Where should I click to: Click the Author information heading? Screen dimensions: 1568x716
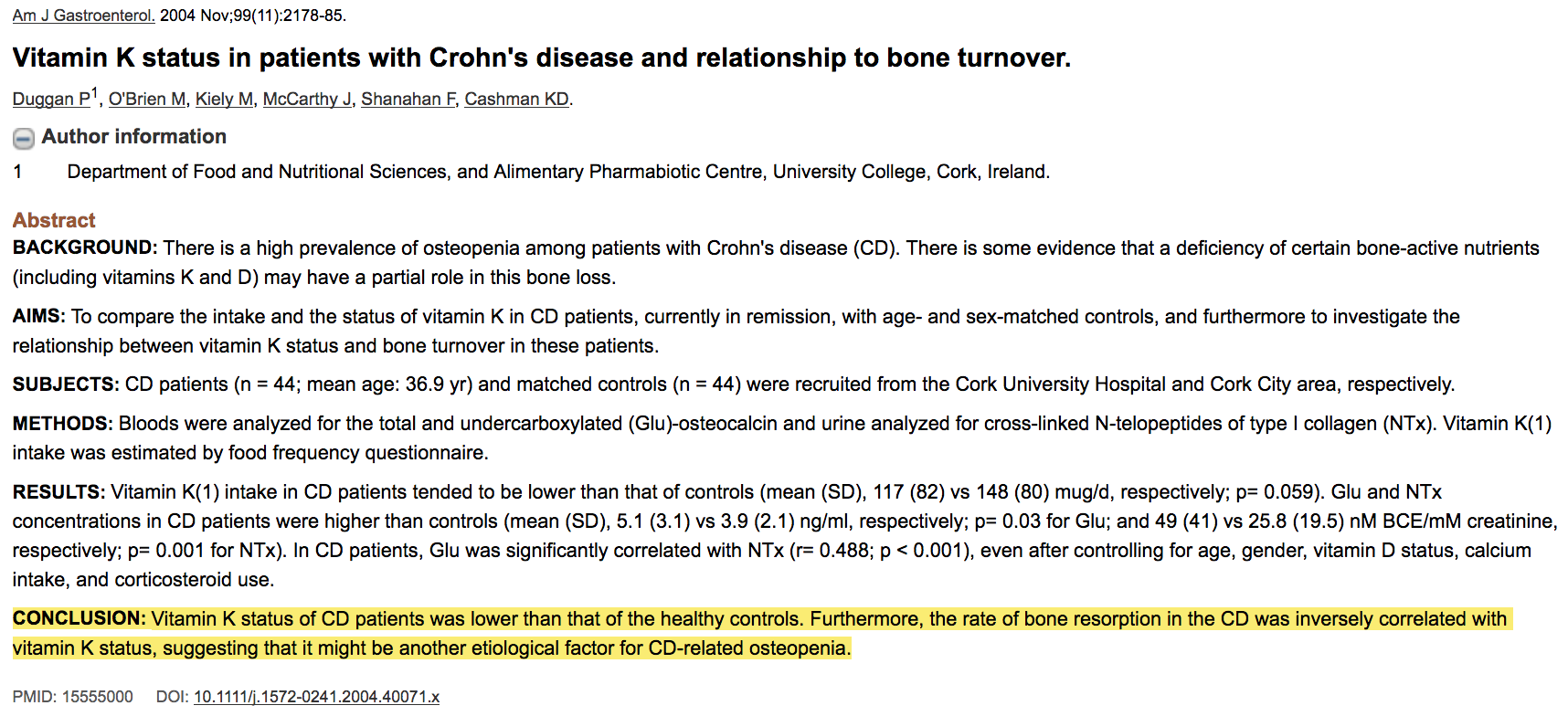133,137
